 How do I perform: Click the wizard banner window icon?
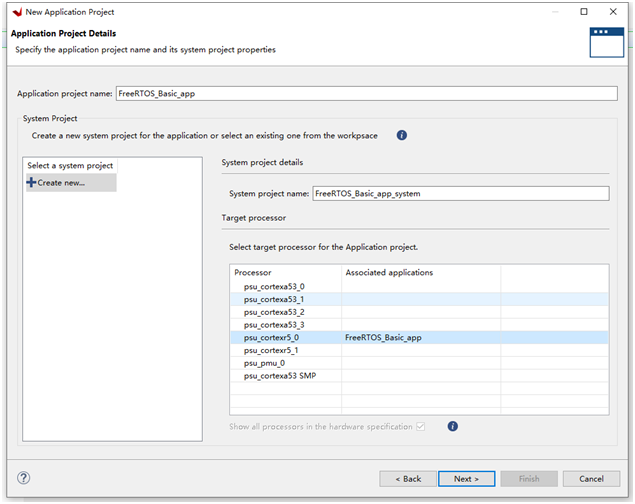(606, 43)
